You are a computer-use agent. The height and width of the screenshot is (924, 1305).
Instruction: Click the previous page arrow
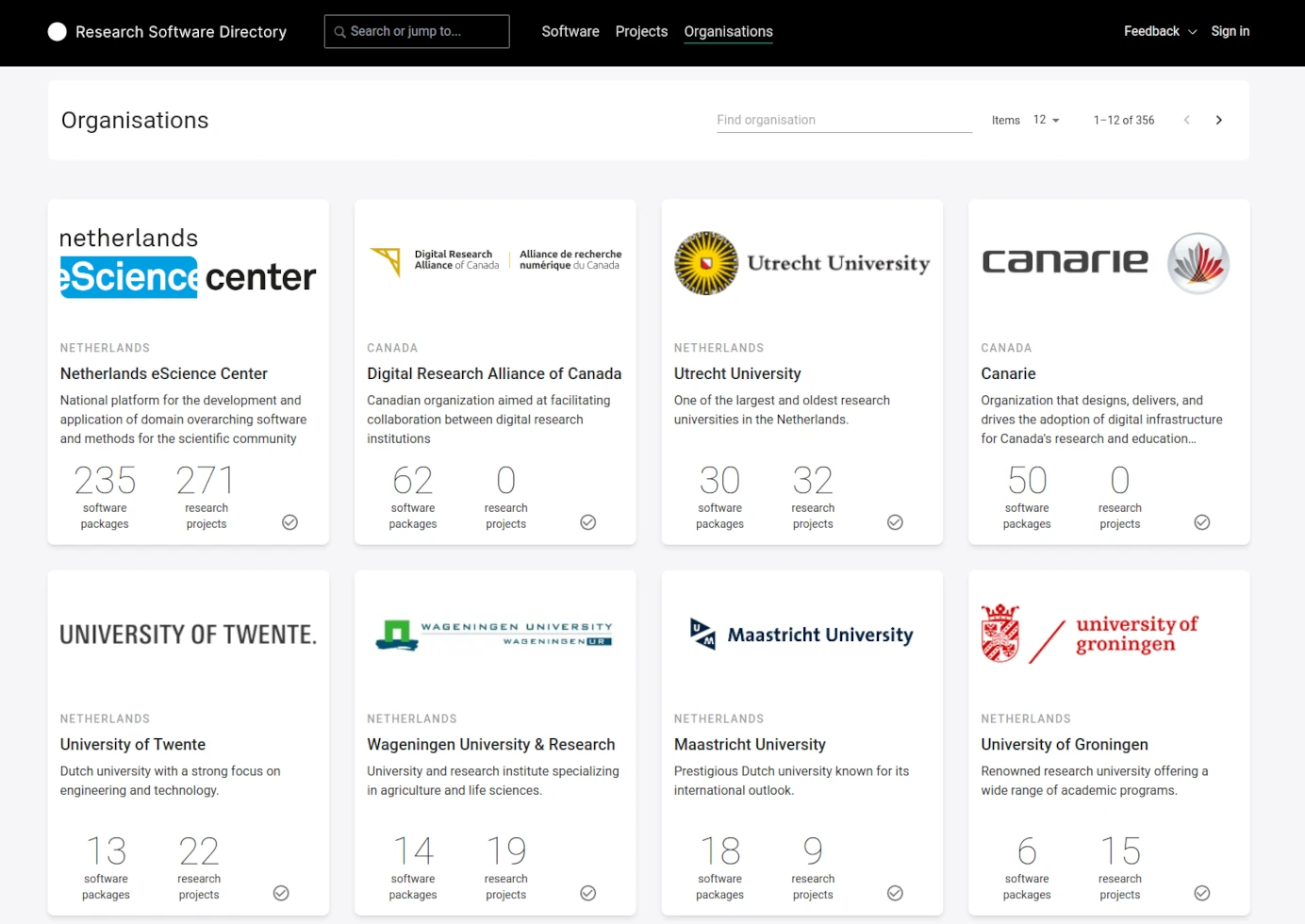coord(1186,120)
